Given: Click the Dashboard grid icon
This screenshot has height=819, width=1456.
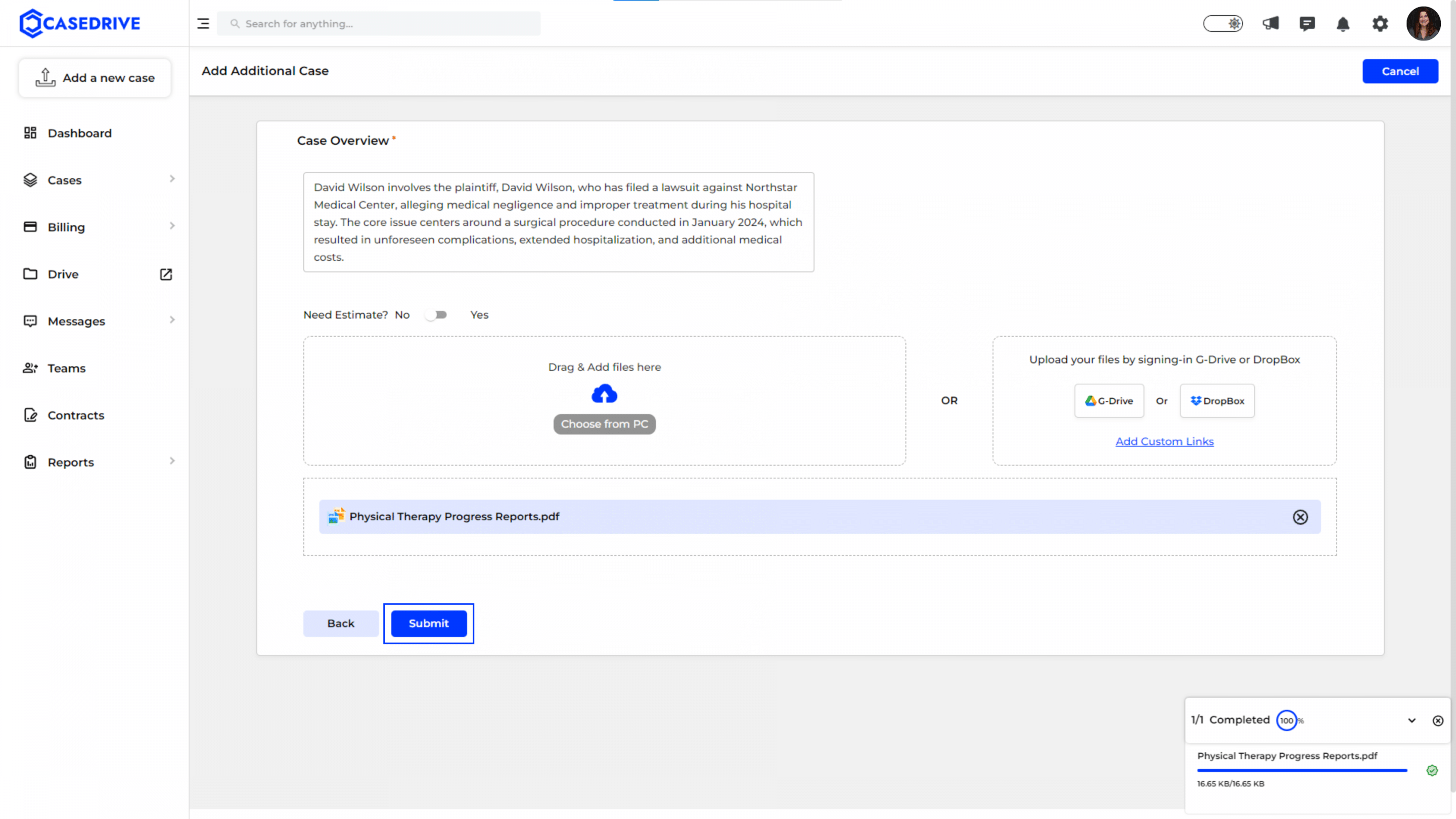Looking at the screenshot, I should [x=30, y=133].
